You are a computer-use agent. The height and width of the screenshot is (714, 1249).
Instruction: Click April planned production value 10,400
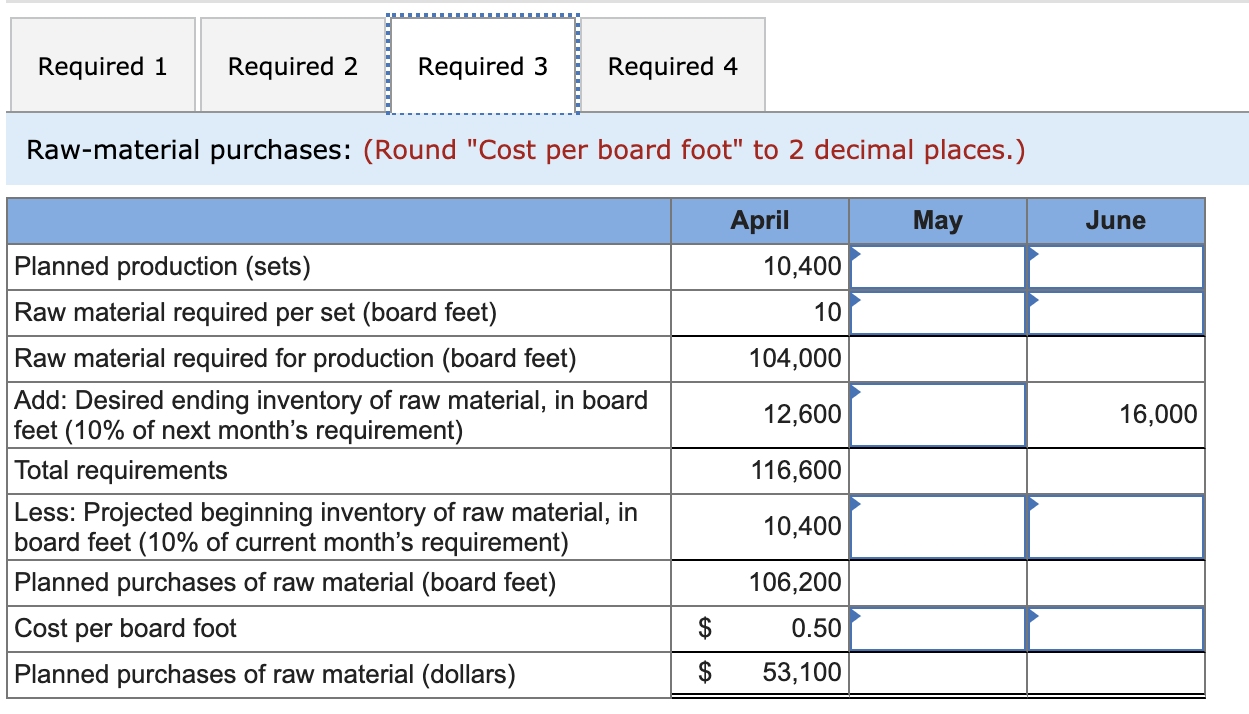point(760,267)
